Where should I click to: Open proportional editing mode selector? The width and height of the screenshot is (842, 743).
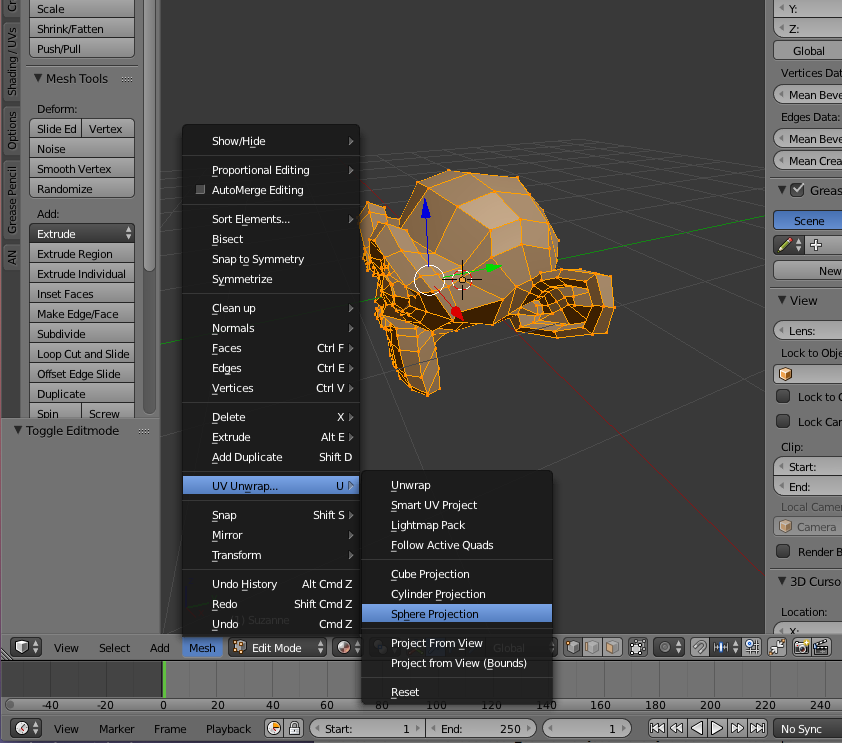[x=670, y=647]
